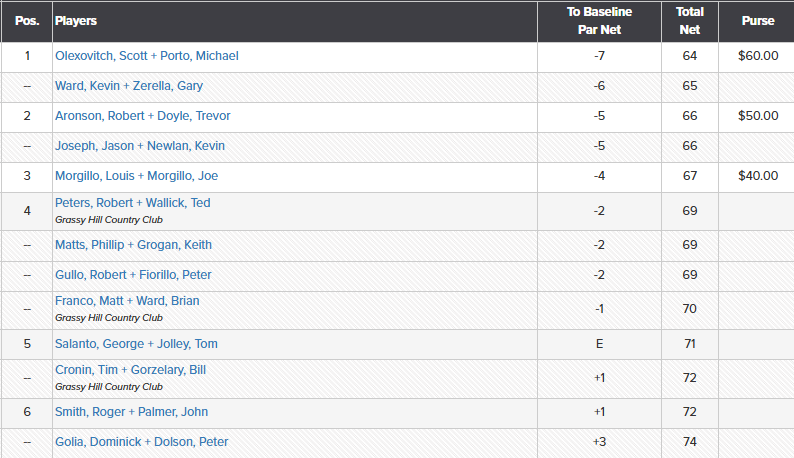This screenshot has width=794, height=458.
Task: Open Cronin, Tim + Gorzelary, Bill team
Action: coord(130,370)
